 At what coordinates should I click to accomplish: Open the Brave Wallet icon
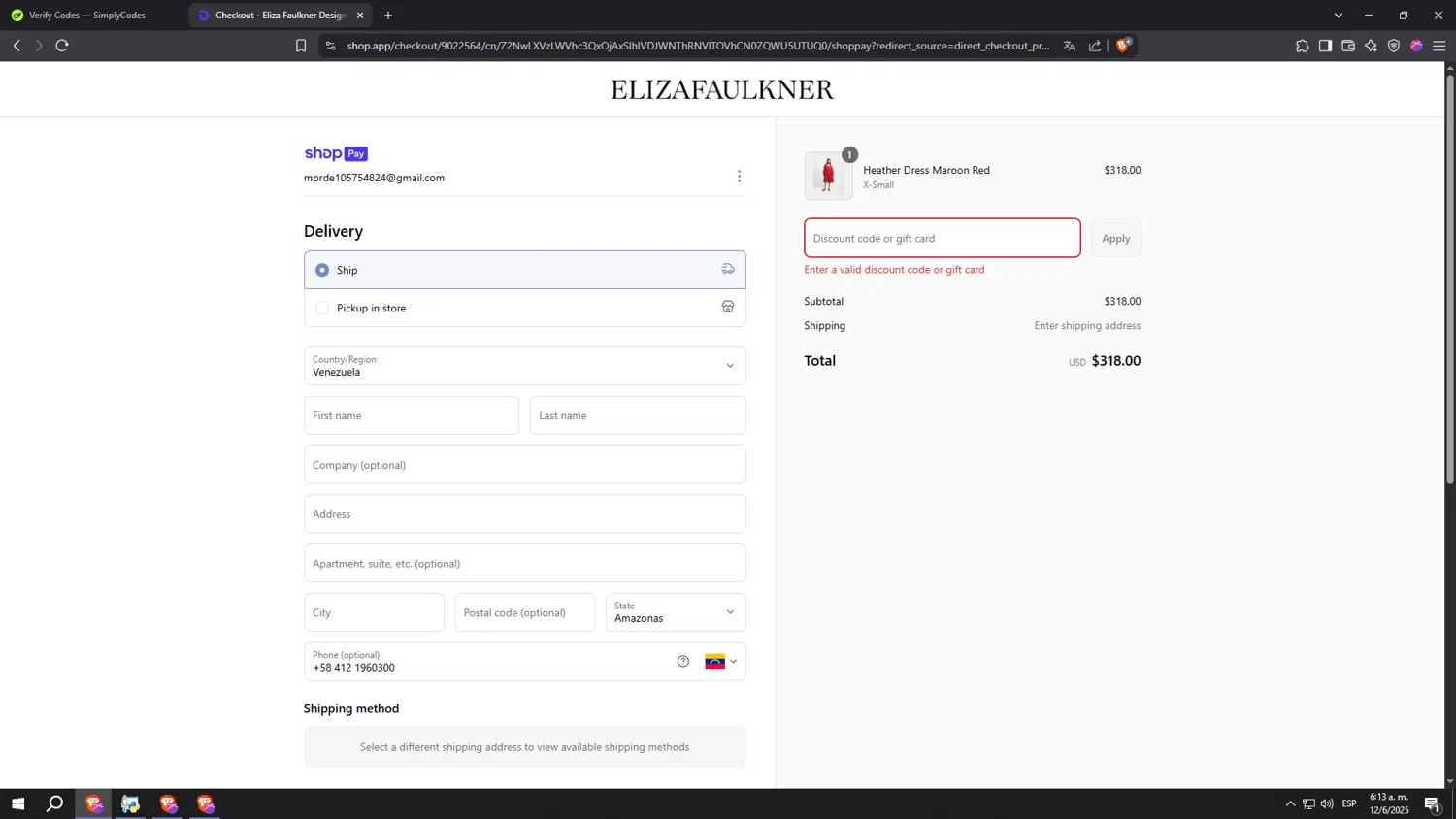[1348, 46]
